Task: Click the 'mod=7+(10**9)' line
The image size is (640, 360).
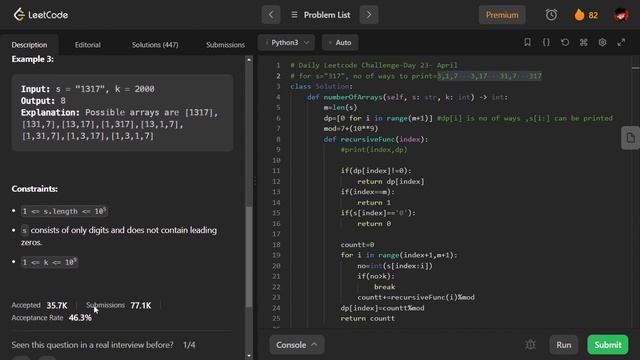Action: 351,129
